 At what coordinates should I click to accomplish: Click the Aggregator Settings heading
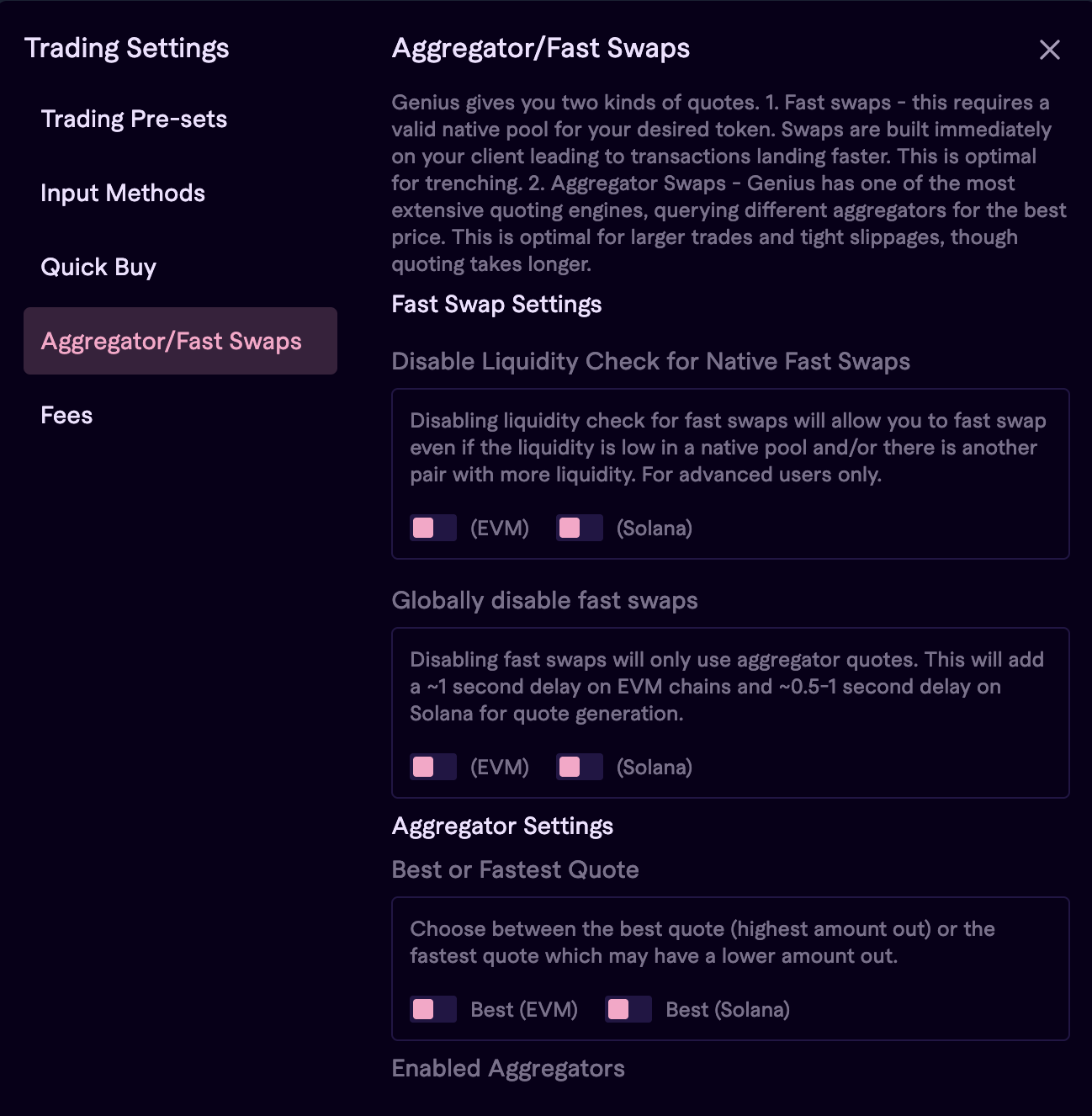click(x=502, y=826)
